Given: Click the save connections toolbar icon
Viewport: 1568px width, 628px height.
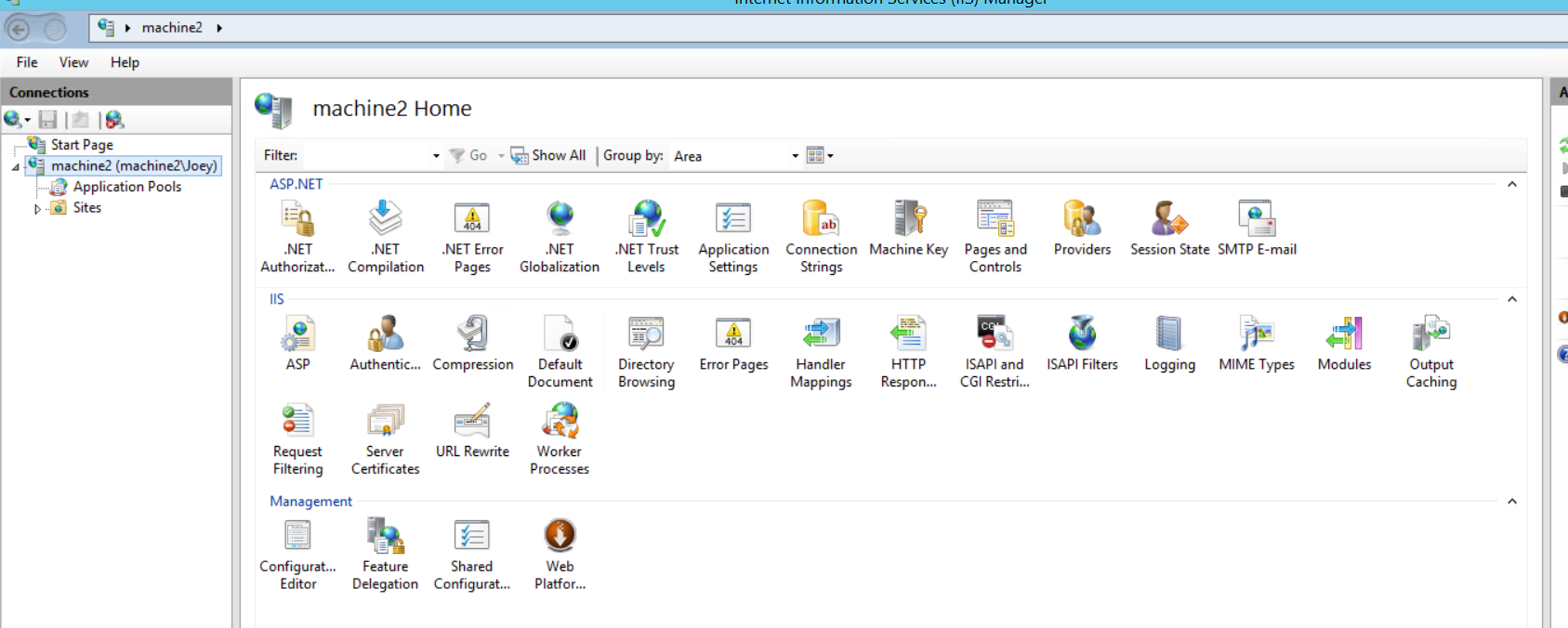Looking at the screenshot, I should coord(48,119).
